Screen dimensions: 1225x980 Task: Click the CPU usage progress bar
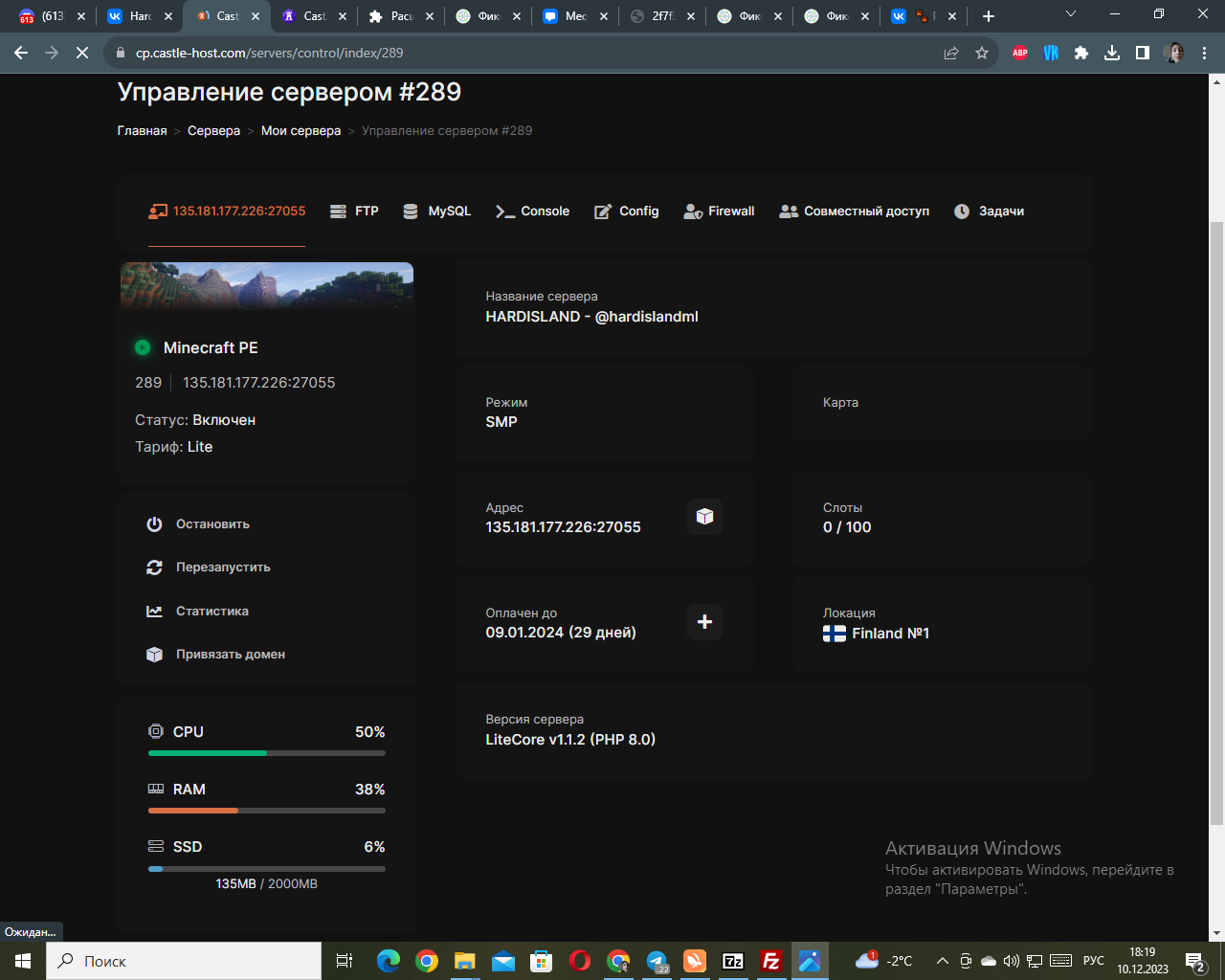point(267,753)
